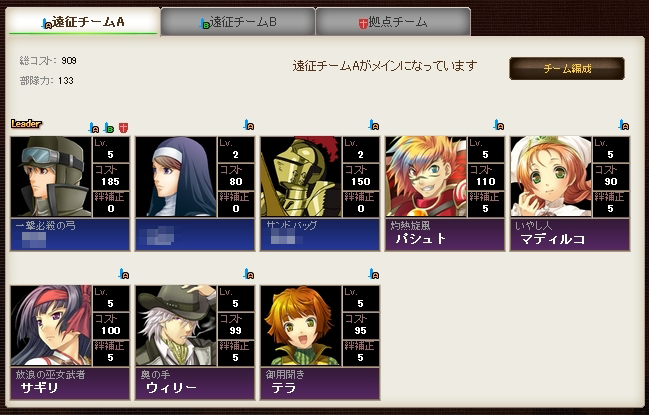Click マディルコ character name banner
The width and height of the screenshot is (649, 415).
pos(570,235)
